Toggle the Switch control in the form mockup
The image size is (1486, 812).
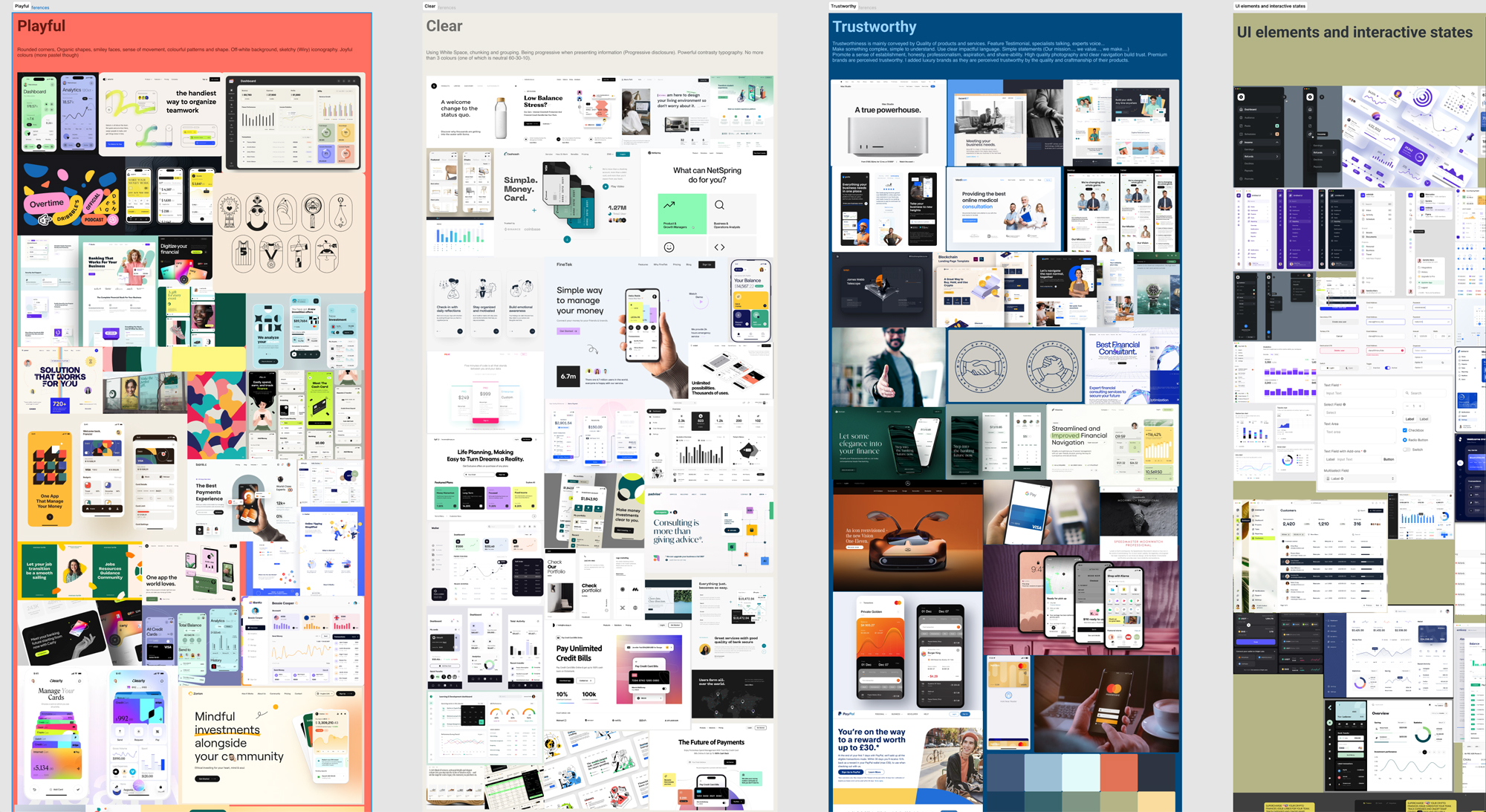click(x=1406, y=449)
